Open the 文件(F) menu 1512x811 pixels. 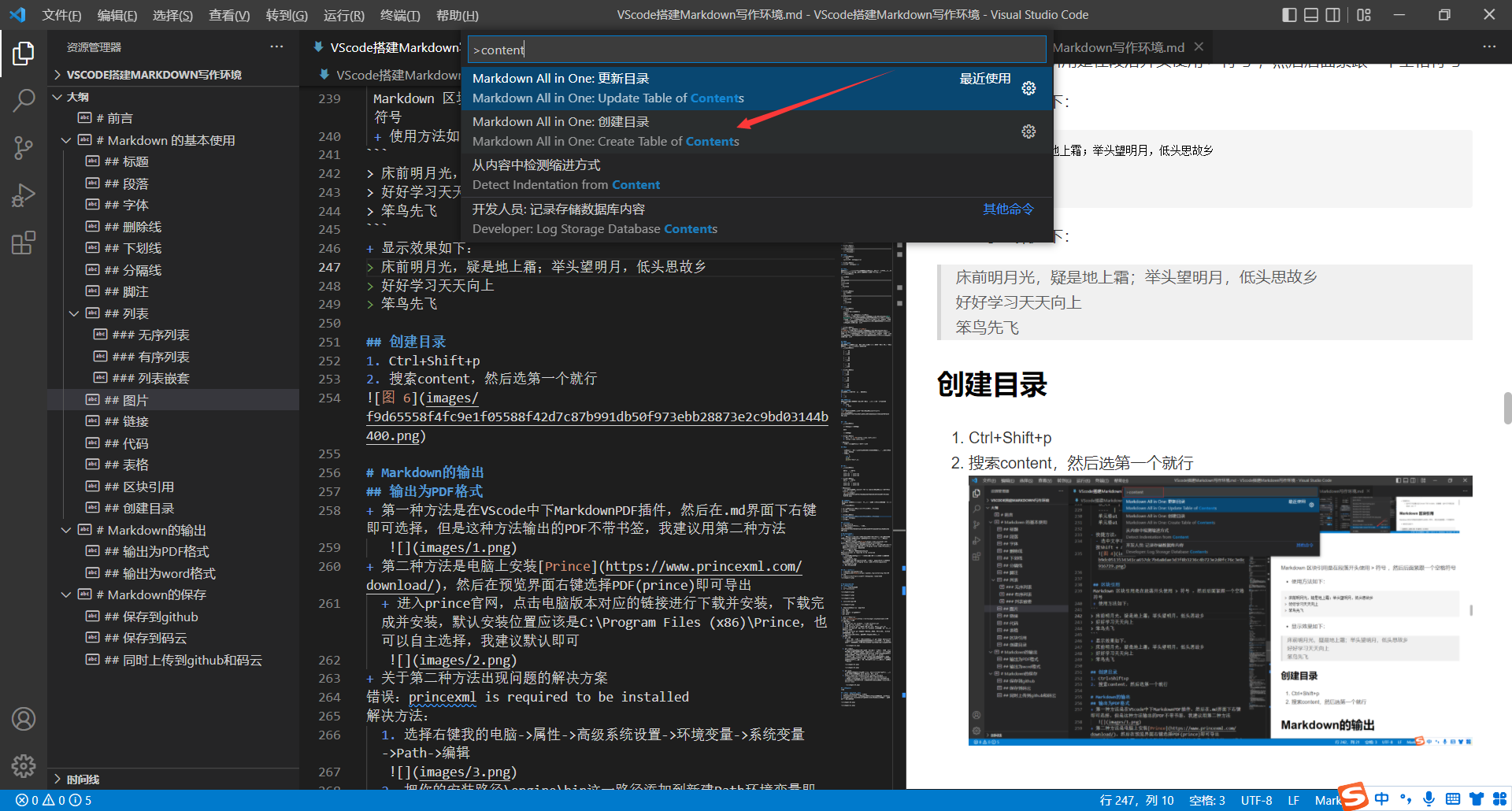coord(61,15)
